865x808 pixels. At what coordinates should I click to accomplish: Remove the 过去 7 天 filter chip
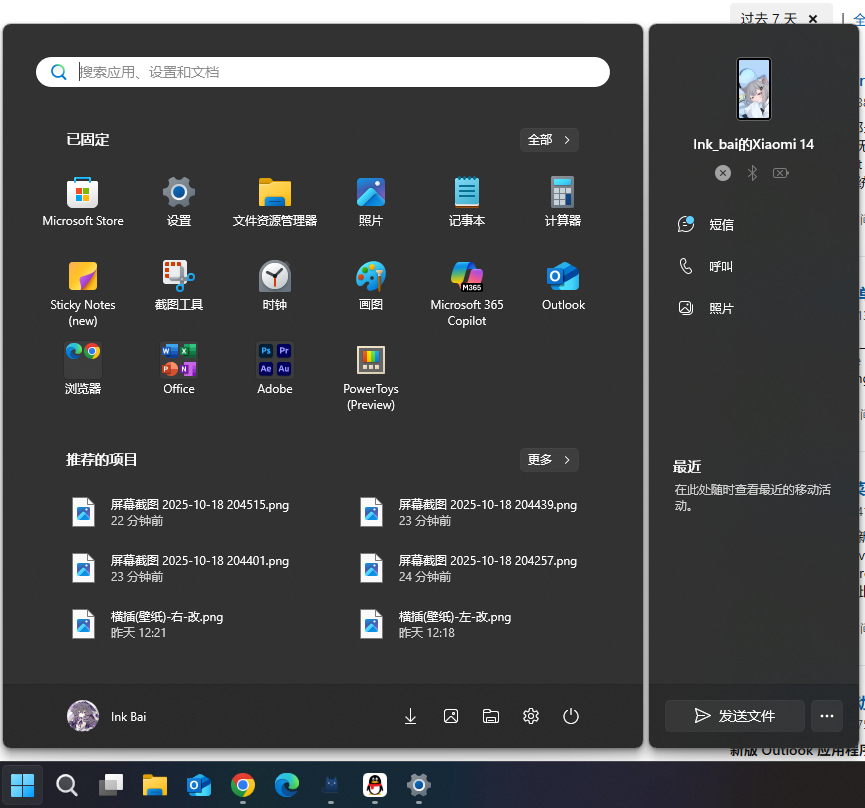tap(813, 19)
